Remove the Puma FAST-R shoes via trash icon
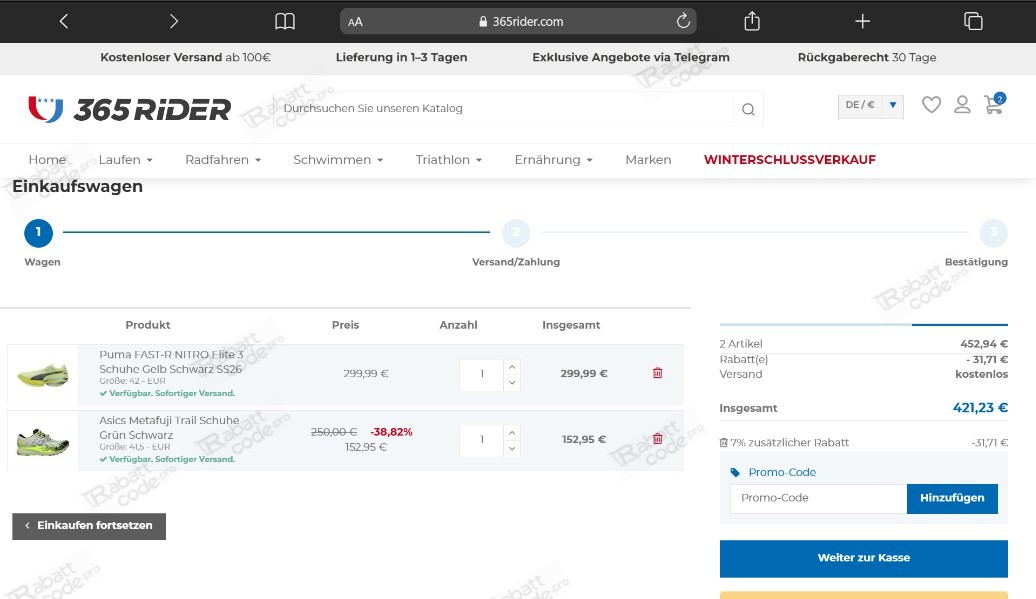Viewport: 1036px width, 599px height. click(657, 372)
